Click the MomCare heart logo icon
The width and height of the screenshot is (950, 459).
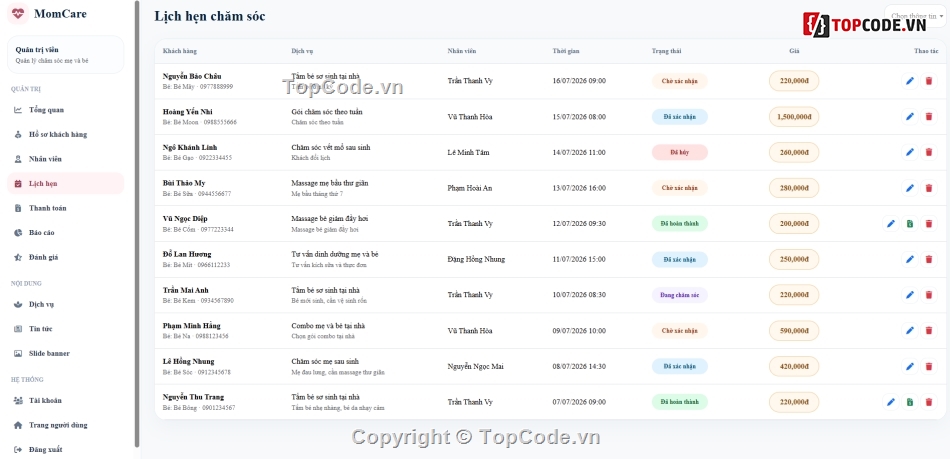(x=18, y=13)
